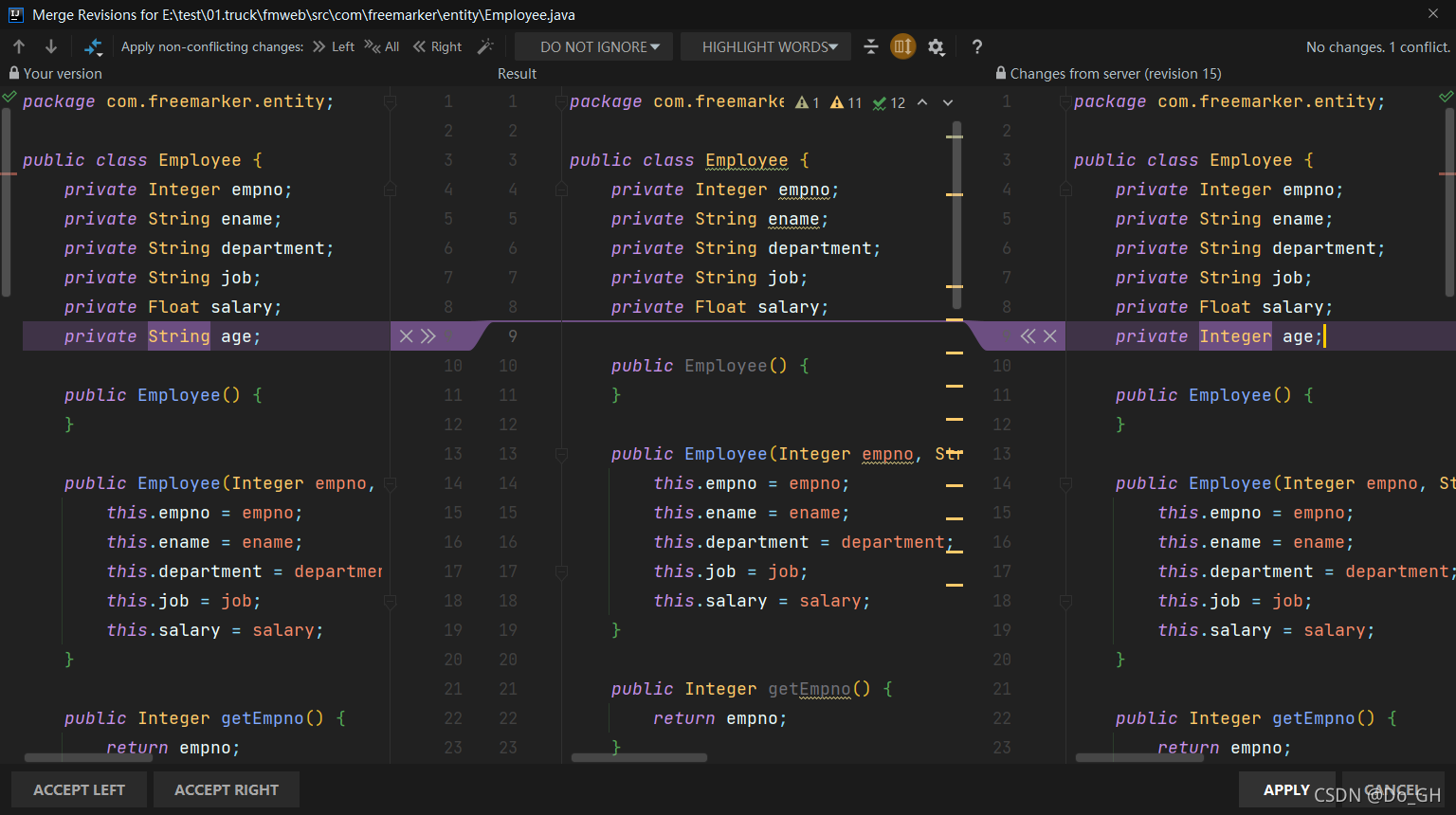Image resolution: width=1456 pixels, height=815 pixels.
Task: Open merge settings gear icon
Action: [937, 46]
